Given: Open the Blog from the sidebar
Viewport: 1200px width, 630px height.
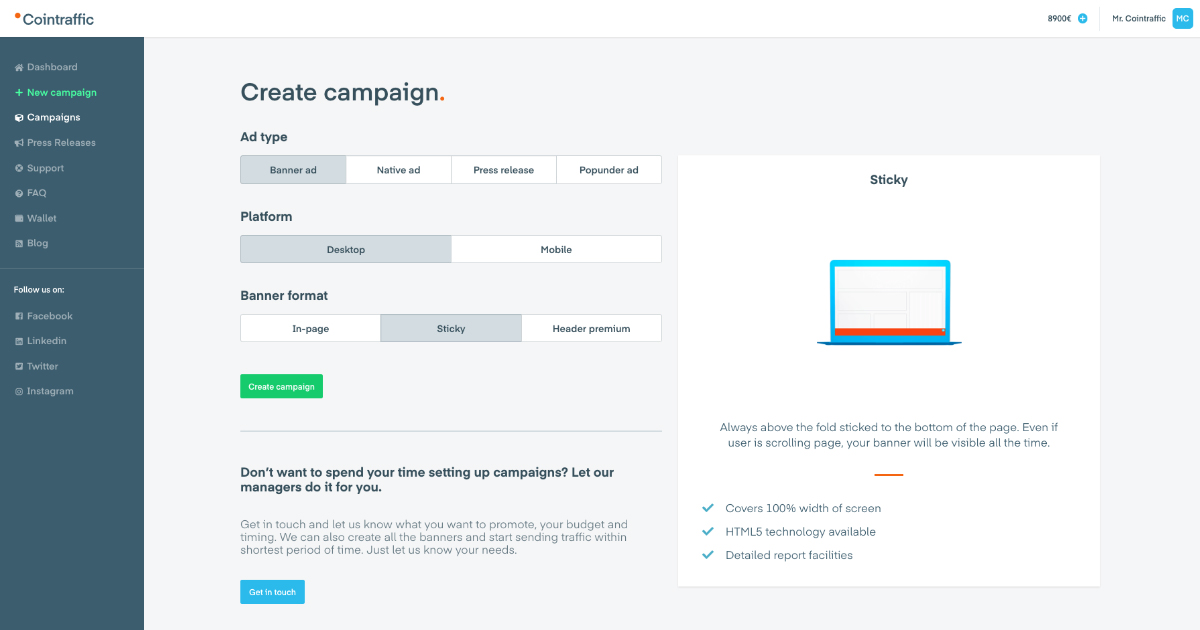Looking at the screenshot, I should (35, 242).
